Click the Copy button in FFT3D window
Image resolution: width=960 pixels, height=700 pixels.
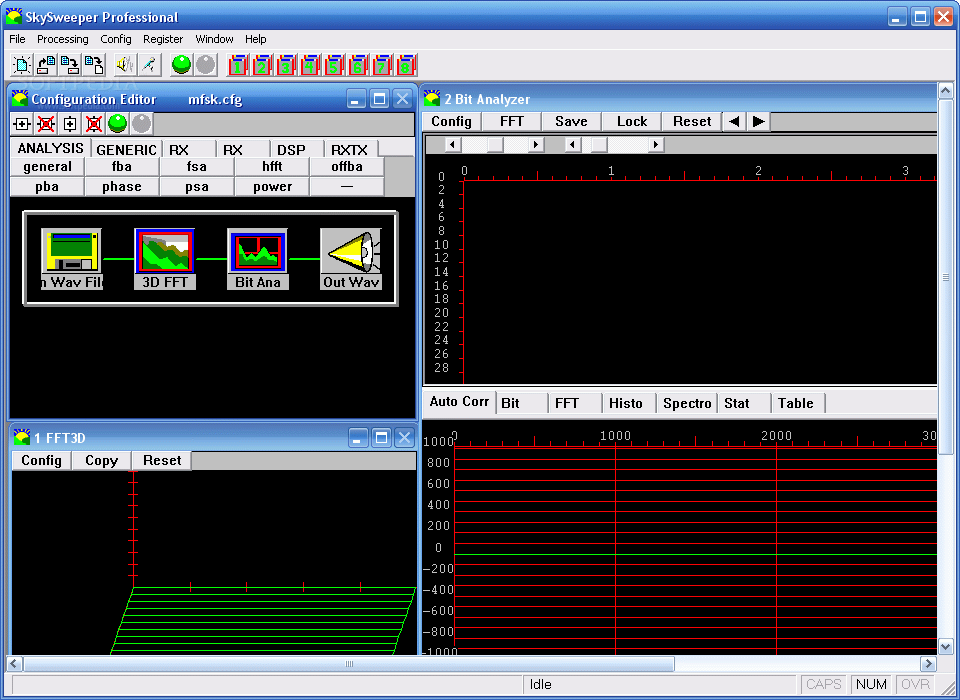point(102,461)
